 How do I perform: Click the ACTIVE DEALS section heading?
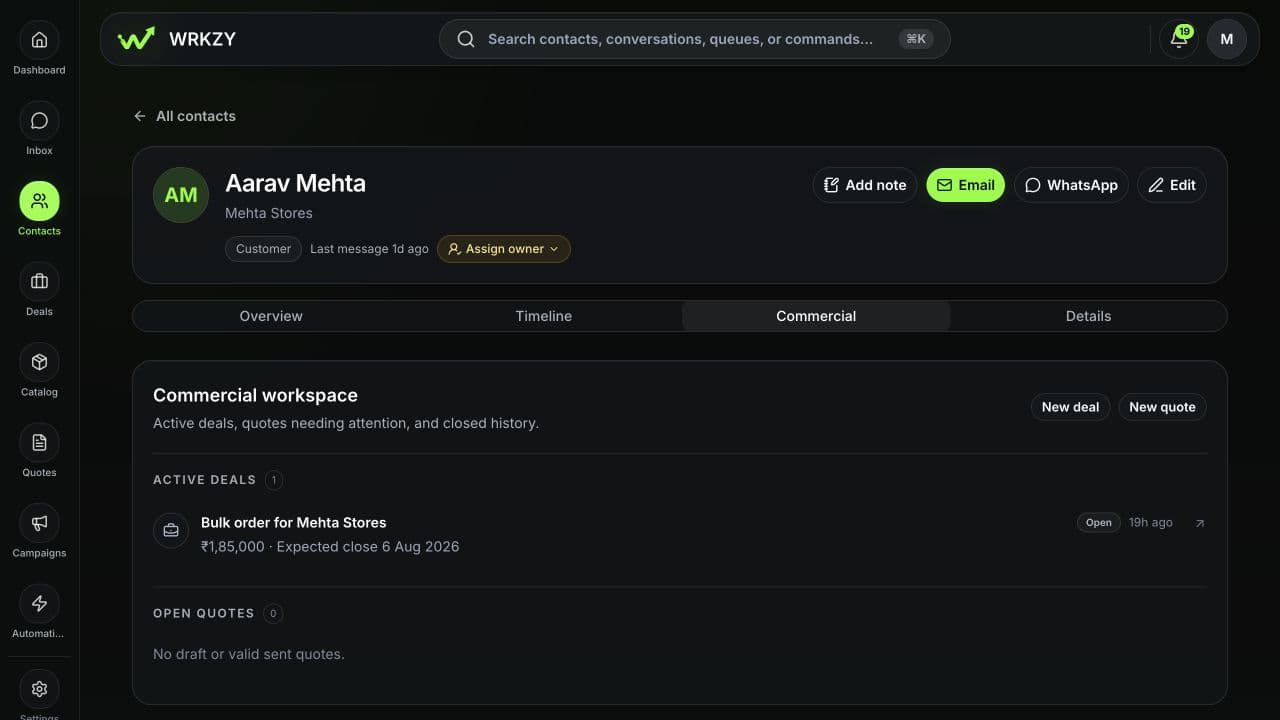tap(205, 480)
